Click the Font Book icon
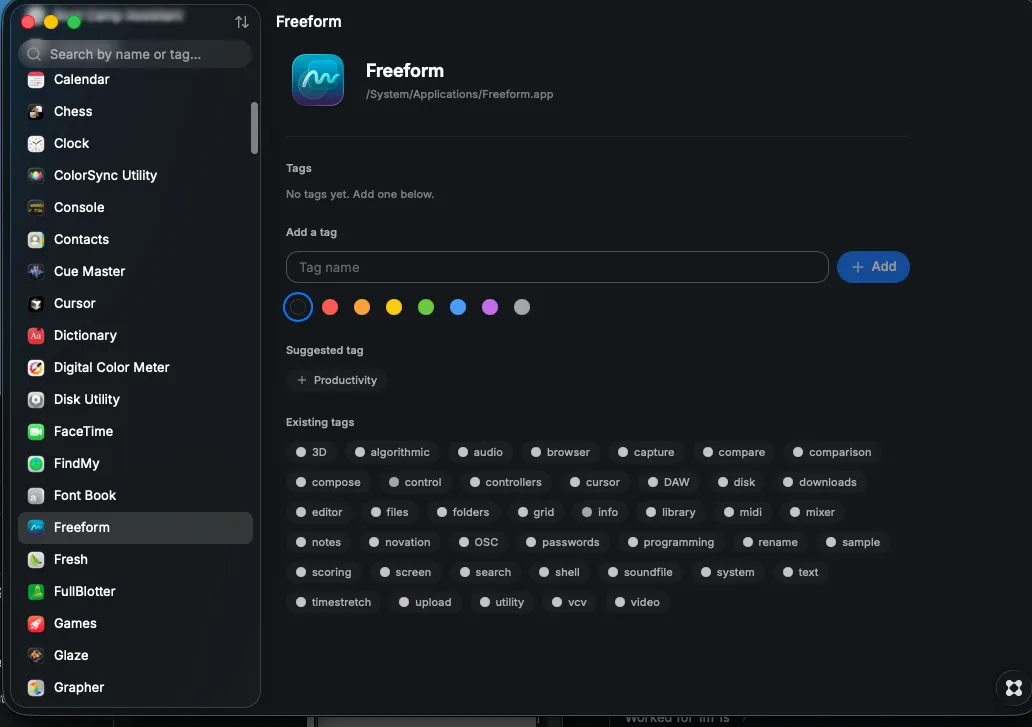 [36, 496]
